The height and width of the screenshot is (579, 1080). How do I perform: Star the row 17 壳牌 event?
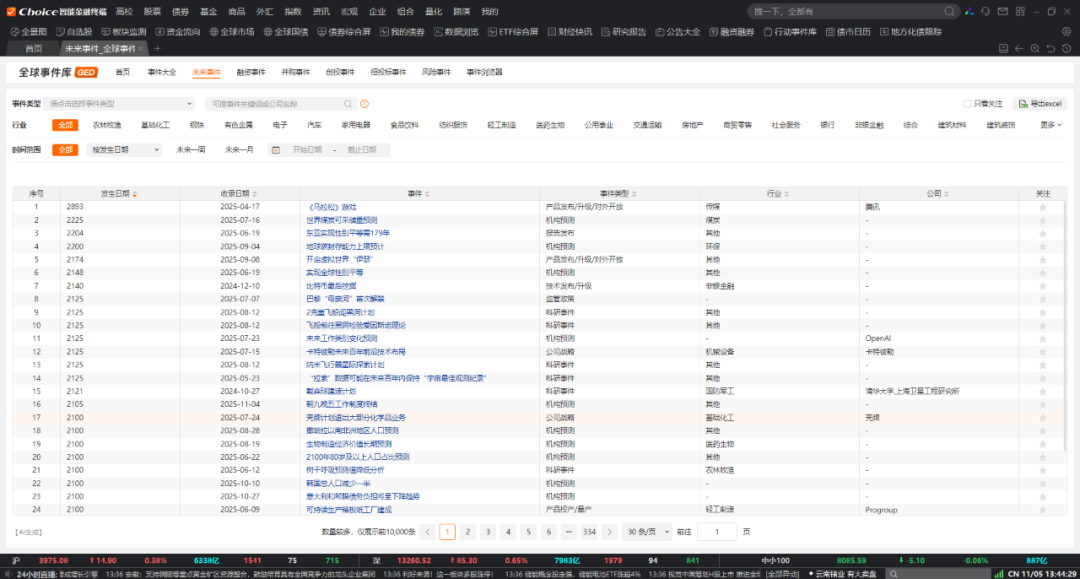click(1043, 417)
